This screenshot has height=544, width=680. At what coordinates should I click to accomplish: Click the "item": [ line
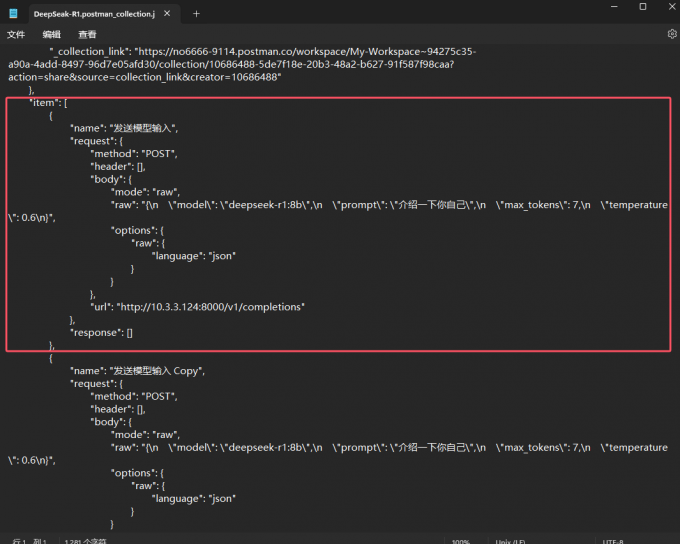48,103
